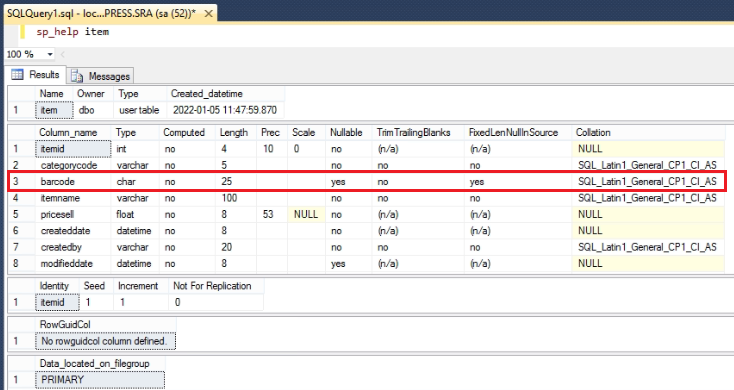
Task: Click the Prec value 10 for itemid
Action: pos(272,149)
